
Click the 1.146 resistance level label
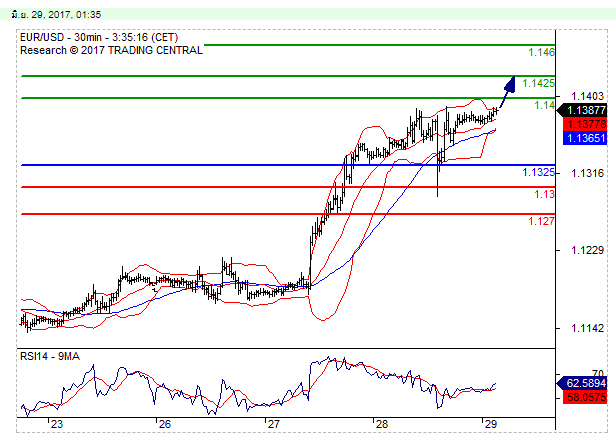(541, 52)
